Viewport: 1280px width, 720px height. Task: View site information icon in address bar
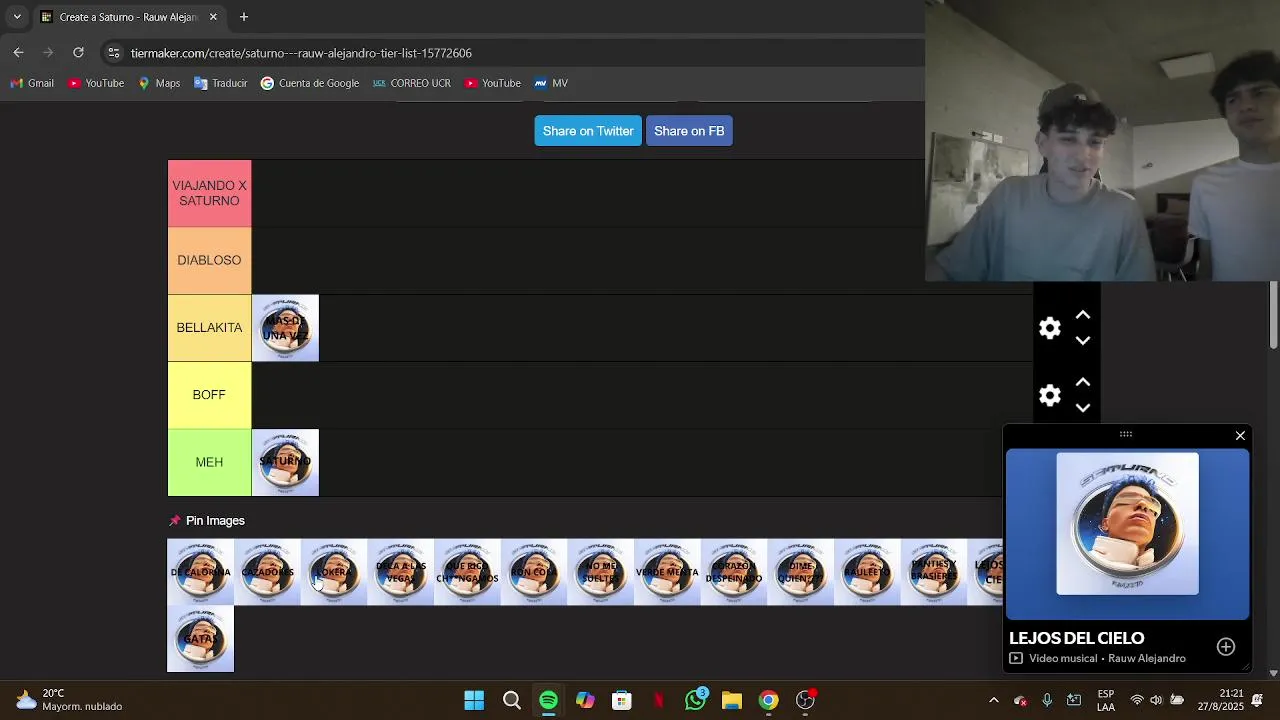(x=114, y=53)
